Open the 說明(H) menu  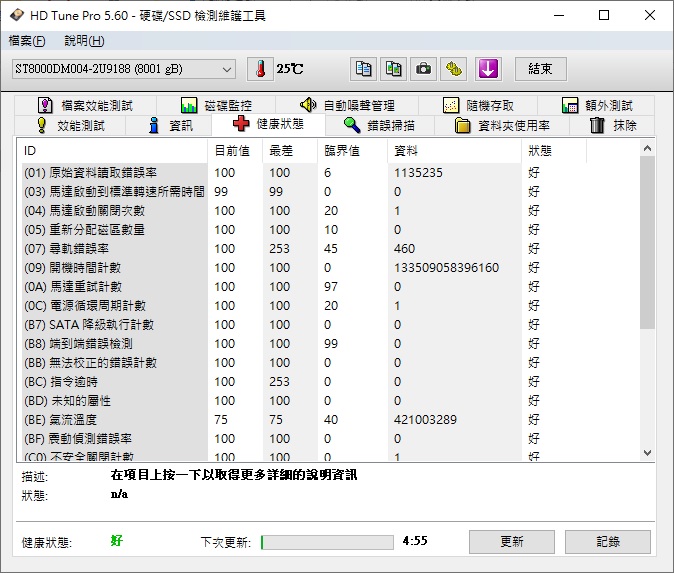(84, 41)
